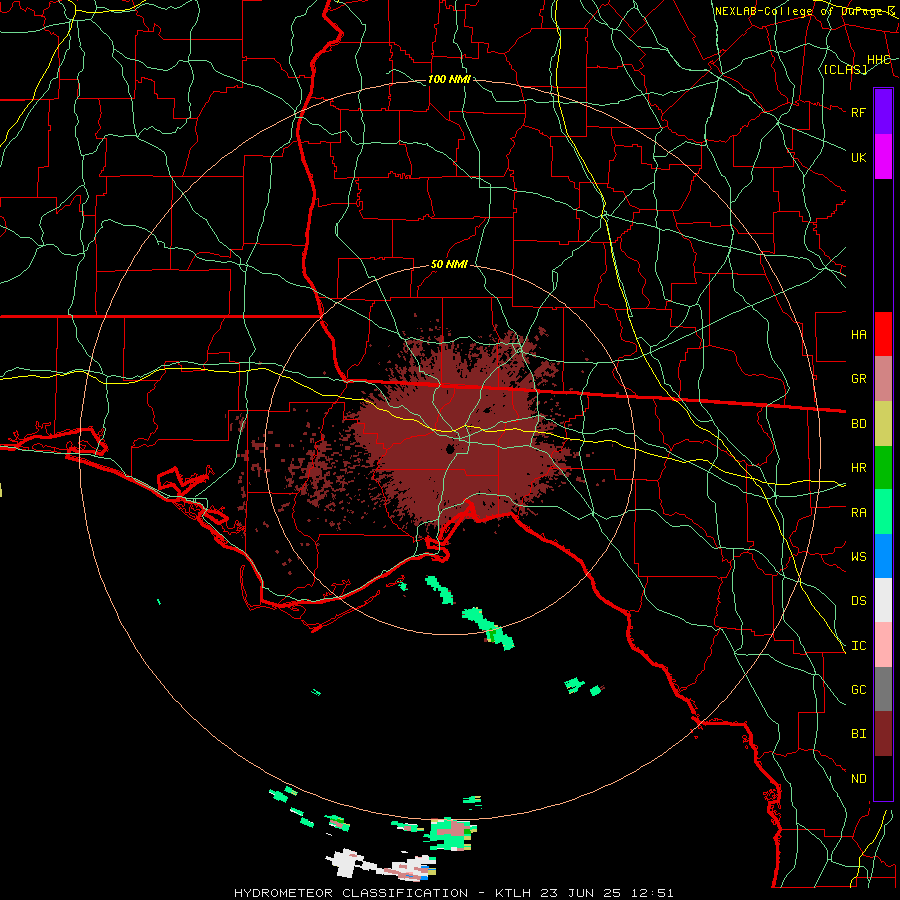Viewport: 900px width, 900px height.
Task: Click the IC legend label
Action: [x=858, y=646]
